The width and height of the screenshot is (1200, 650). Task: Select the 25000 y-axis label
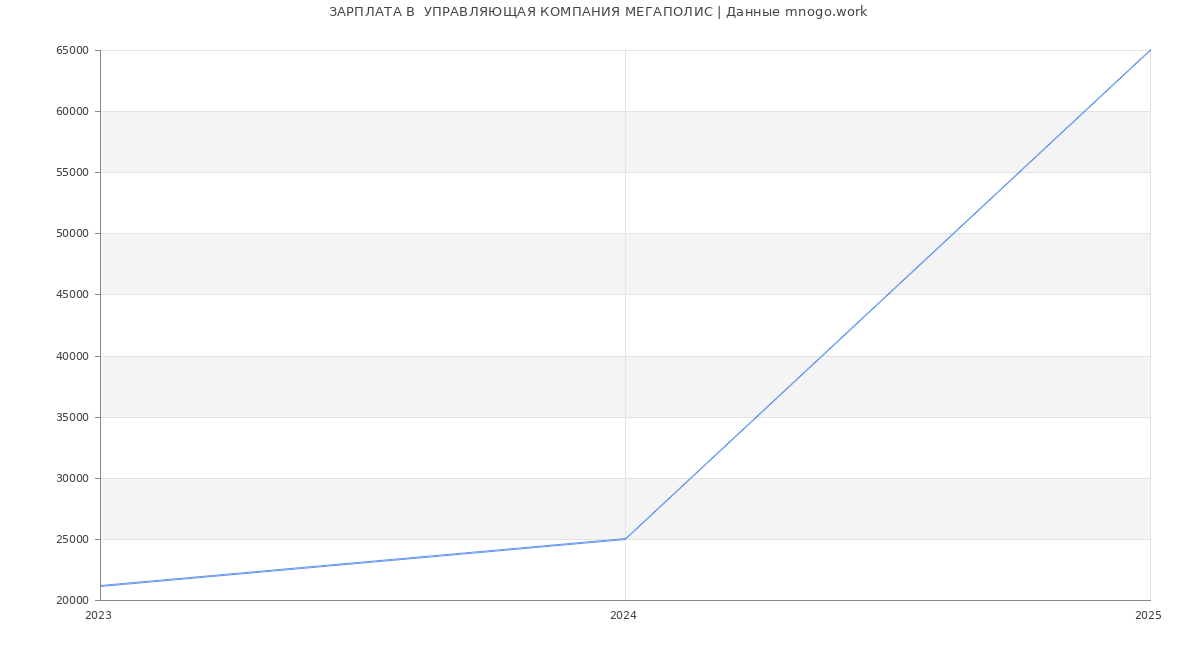[x=72, y=539]
